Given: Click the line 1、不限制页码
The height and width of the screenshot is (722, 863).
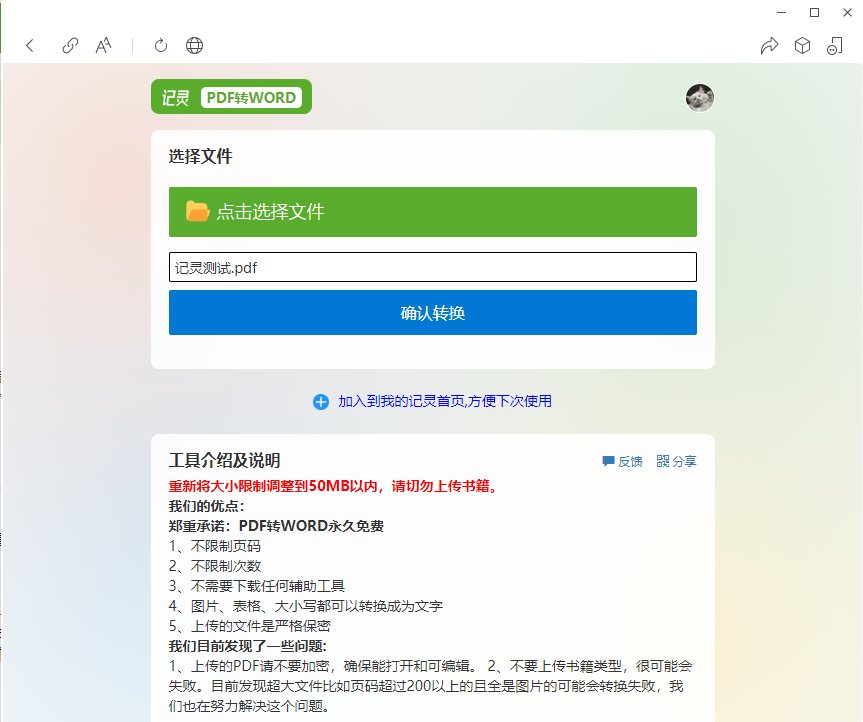Looking at the screenshot, I should tap(215, 546).
